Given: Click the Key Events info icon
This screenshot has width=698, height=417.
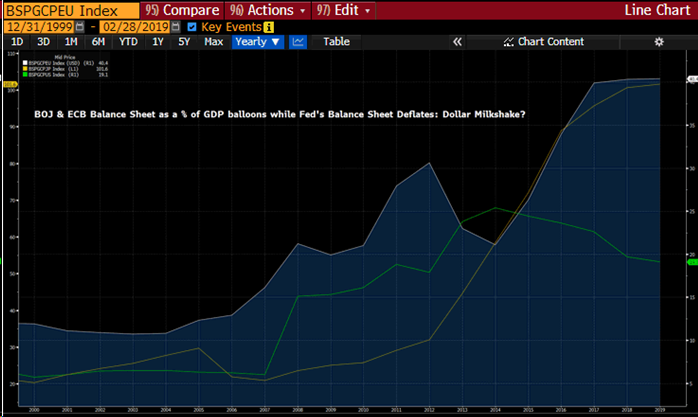Looking at the screenshot, I should coord(268,26).
